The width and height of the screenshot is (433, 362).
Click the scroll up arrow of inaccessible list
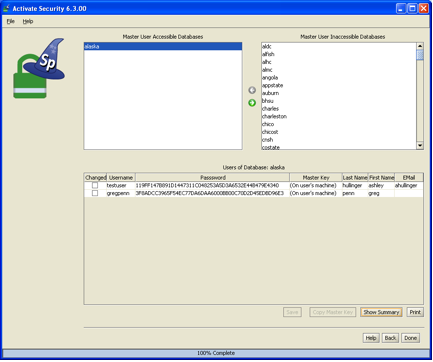pyautogui.click(x=420, y=46)
